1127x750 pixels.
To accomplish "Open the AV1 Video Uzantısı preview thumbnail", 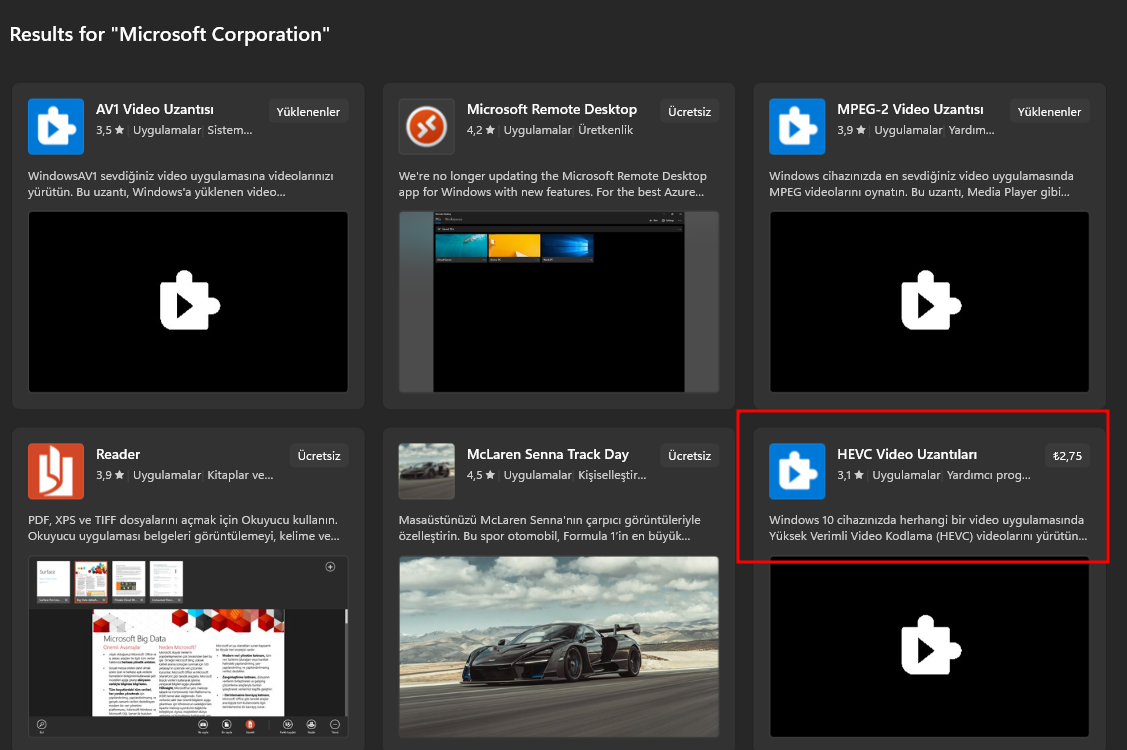I will 188,302.
